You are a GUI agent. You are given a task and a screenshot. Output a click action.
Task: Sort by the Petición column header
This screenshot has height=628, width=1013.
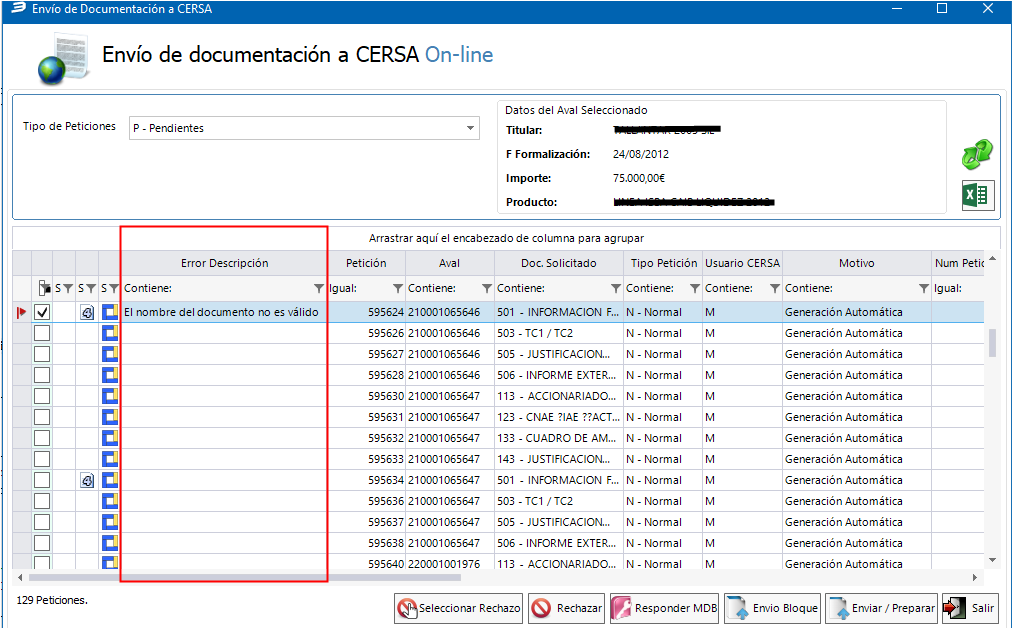click(x=366, y=264)
